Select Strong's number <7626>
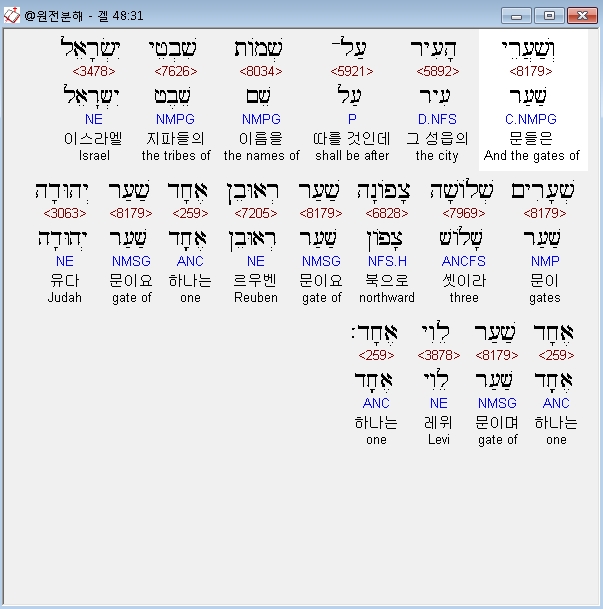 [176, 71]
